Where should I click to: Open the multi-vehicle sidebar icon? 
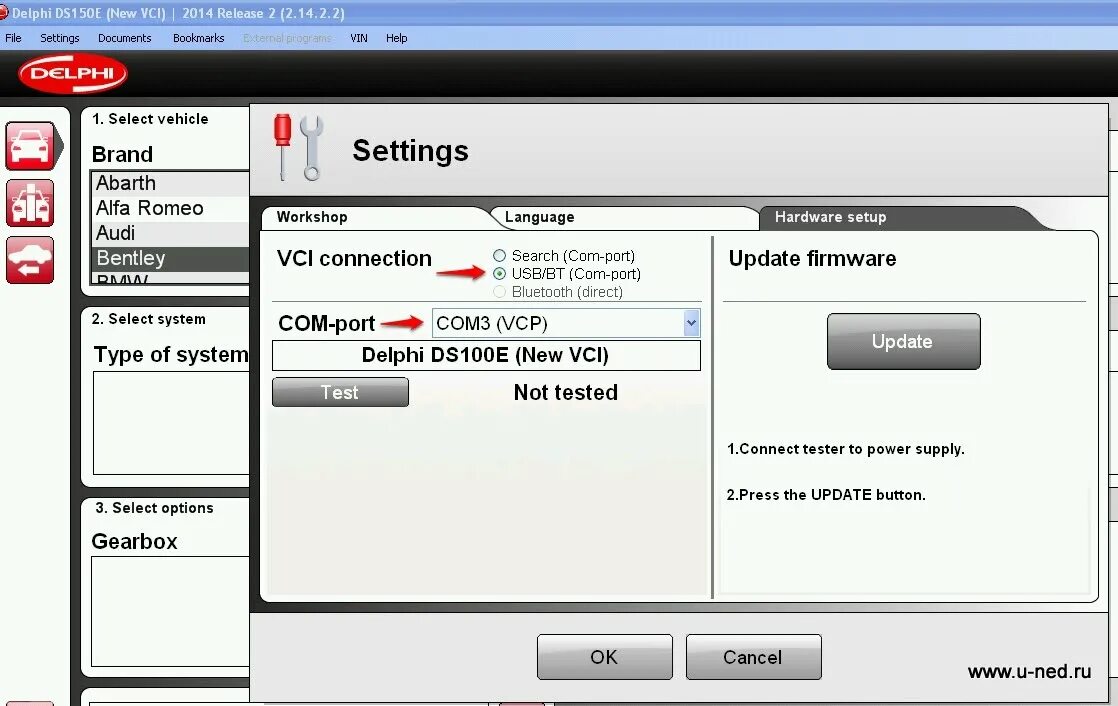[30, 203]
